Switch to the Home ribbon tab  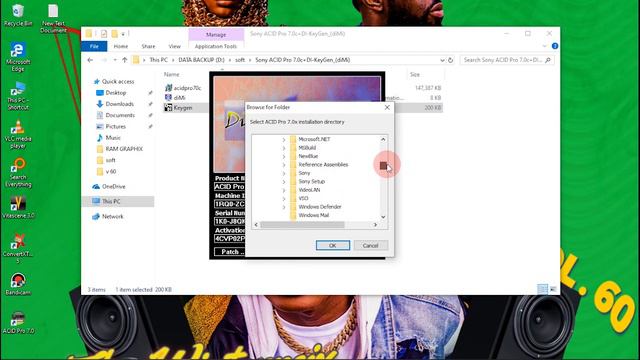point(121,46)
